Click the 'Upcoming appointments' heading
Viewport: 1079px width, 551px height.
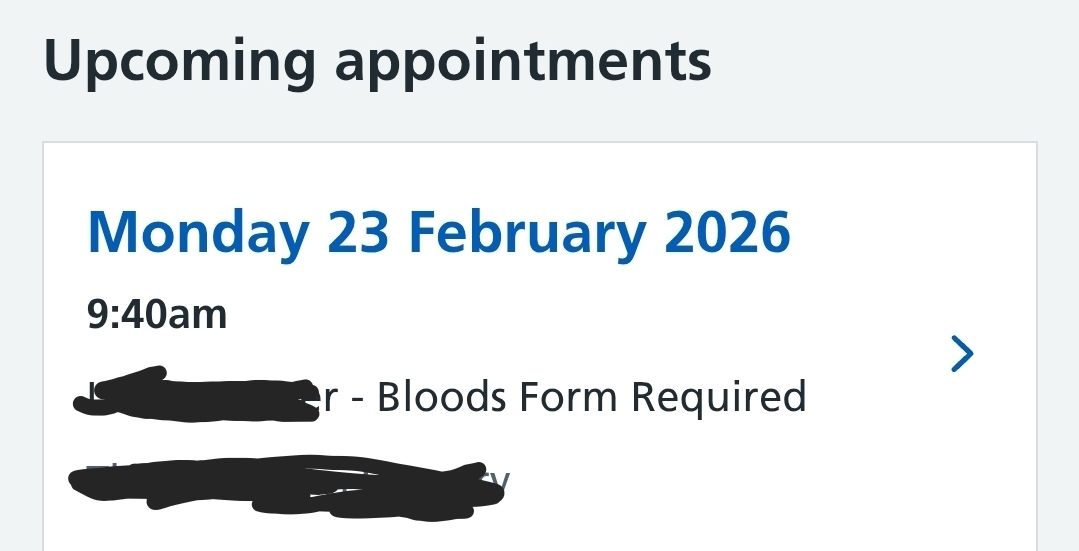click(x=377, y=62)
